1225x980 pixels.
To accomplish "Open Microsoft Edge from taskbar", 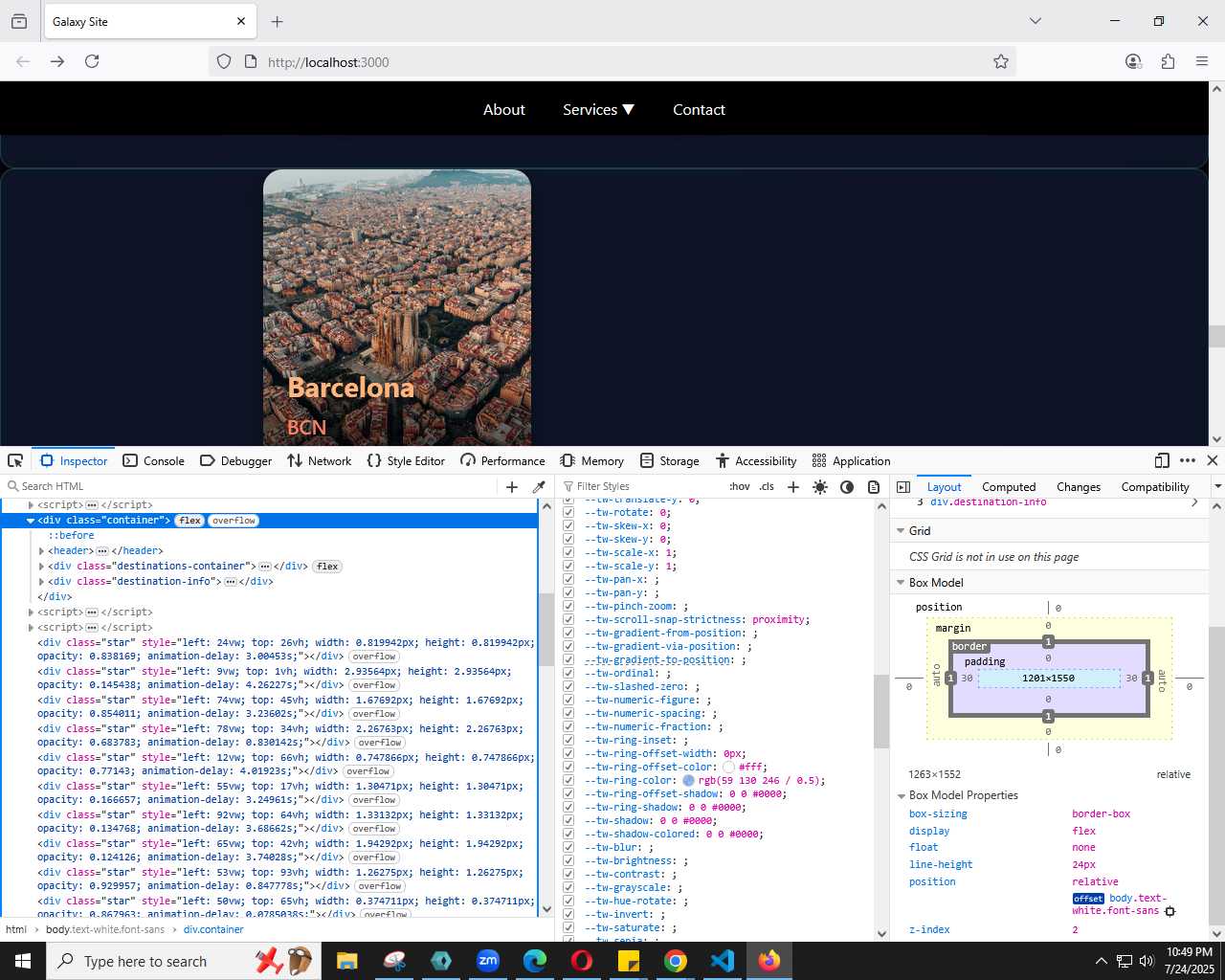I will click(535, 961).
